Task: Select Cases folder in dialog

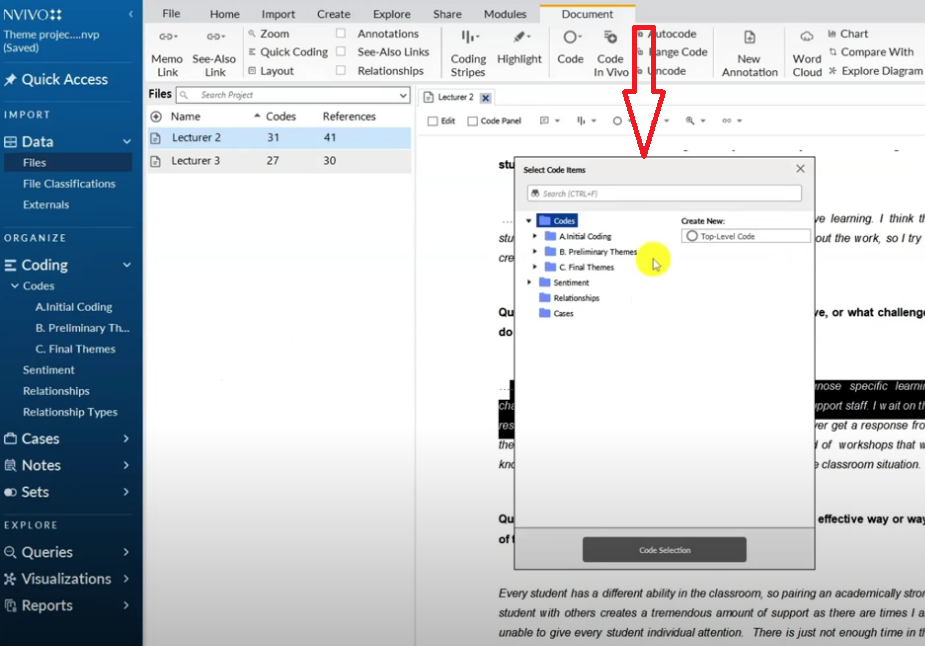Action: pos(557,313)
